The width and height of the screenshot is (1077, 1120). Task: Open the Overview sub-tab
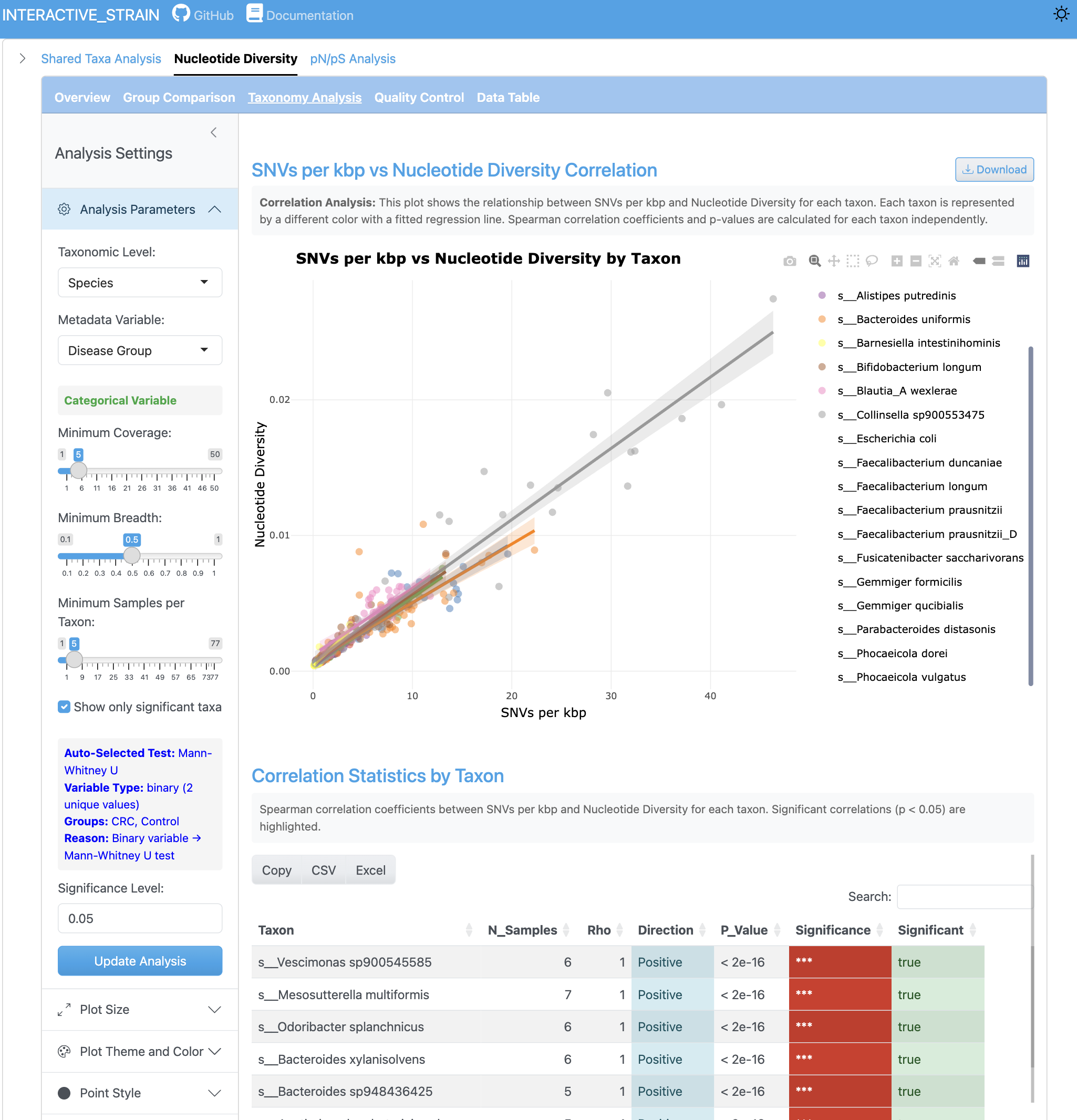[x=82, y=98]
